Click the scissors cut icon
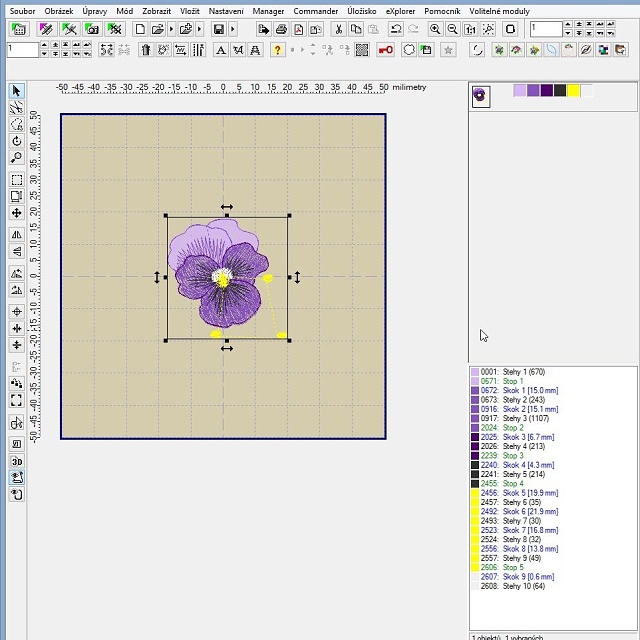Viewport: 640px width, 640px height. (339, 30)
